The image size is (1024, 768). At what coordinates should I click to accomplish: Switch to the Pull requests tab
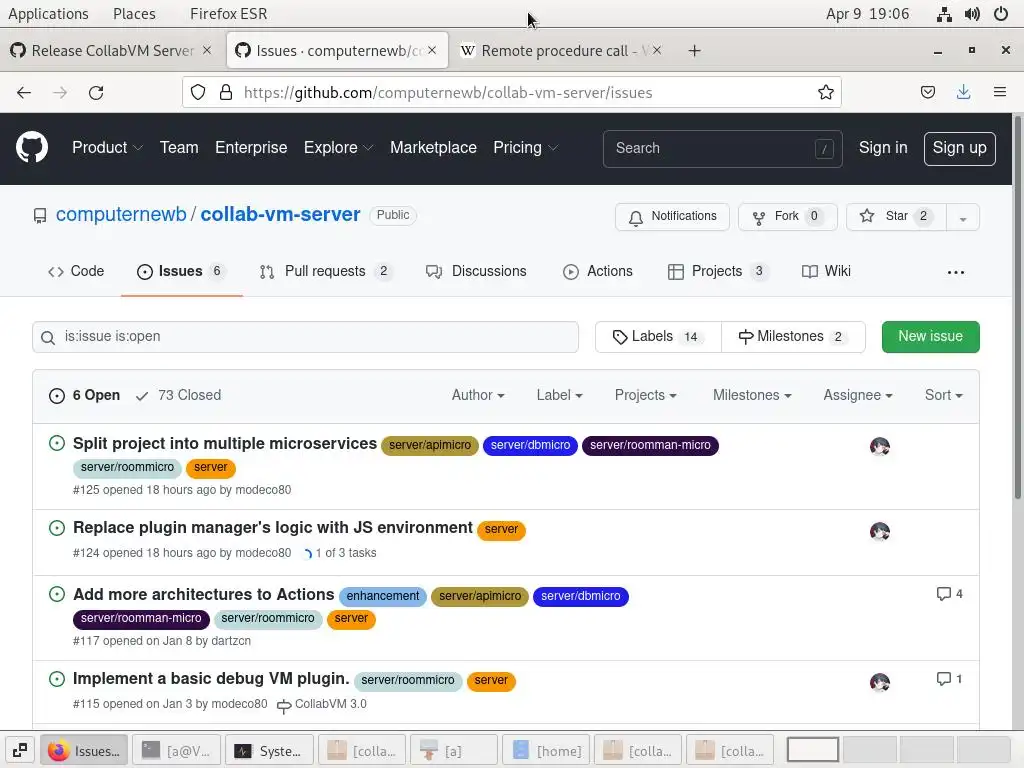click(x=326, y=271)
